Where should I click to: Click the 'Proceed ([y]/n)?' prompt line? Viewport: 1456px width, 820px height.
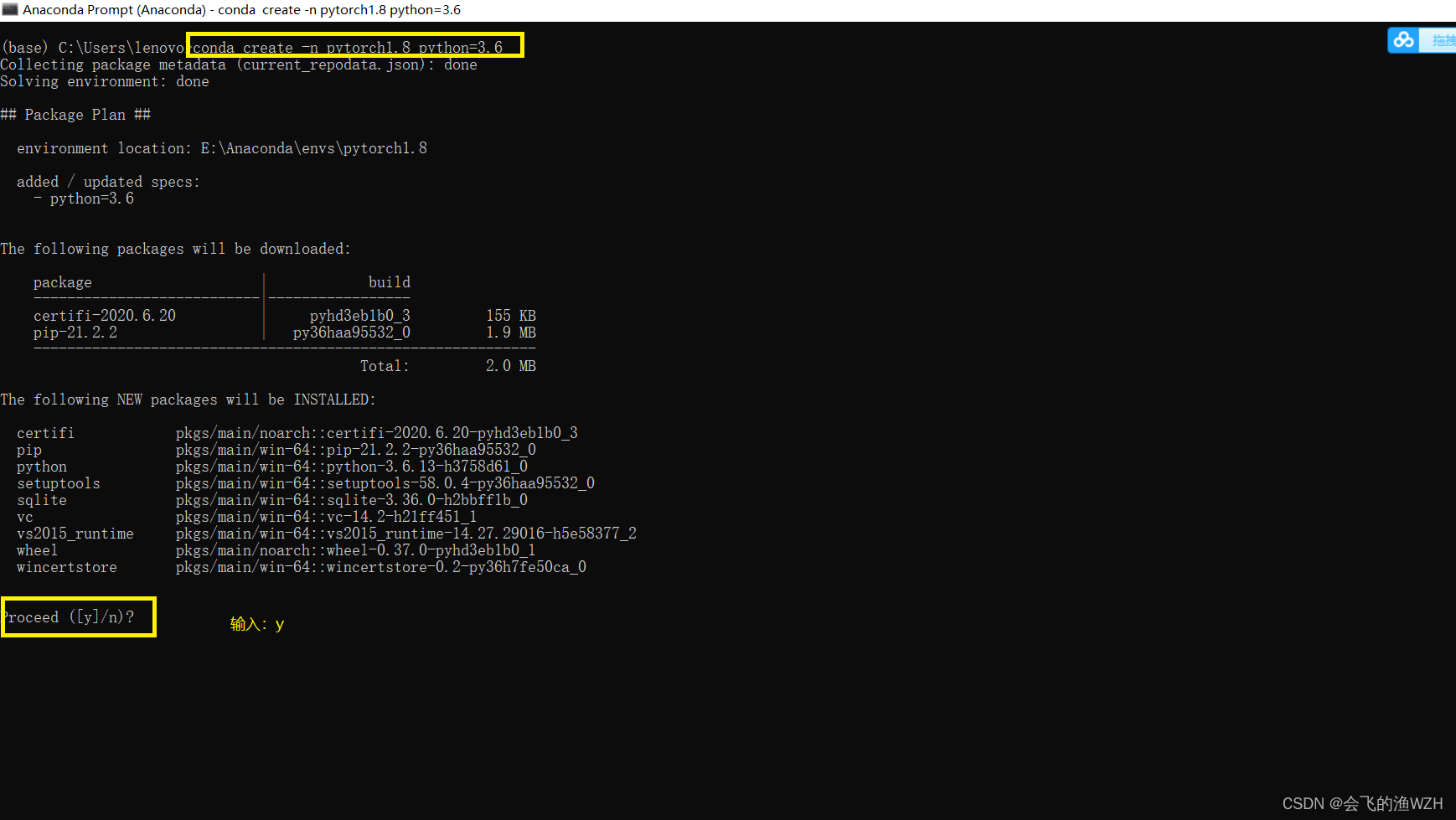pyautogui.click(x=68, y=617)
